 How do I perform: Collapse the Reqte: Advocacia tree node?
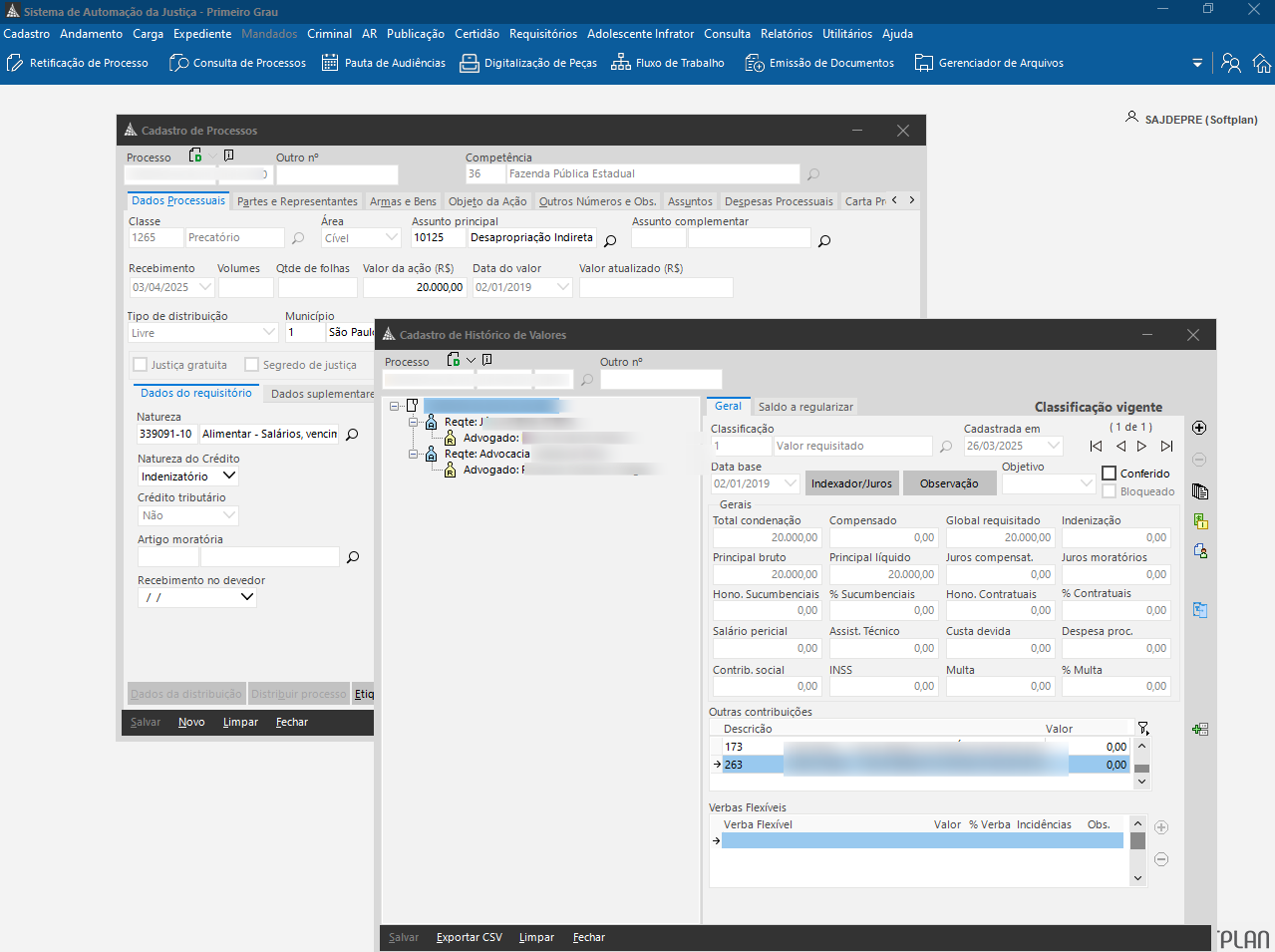[414, 454]
